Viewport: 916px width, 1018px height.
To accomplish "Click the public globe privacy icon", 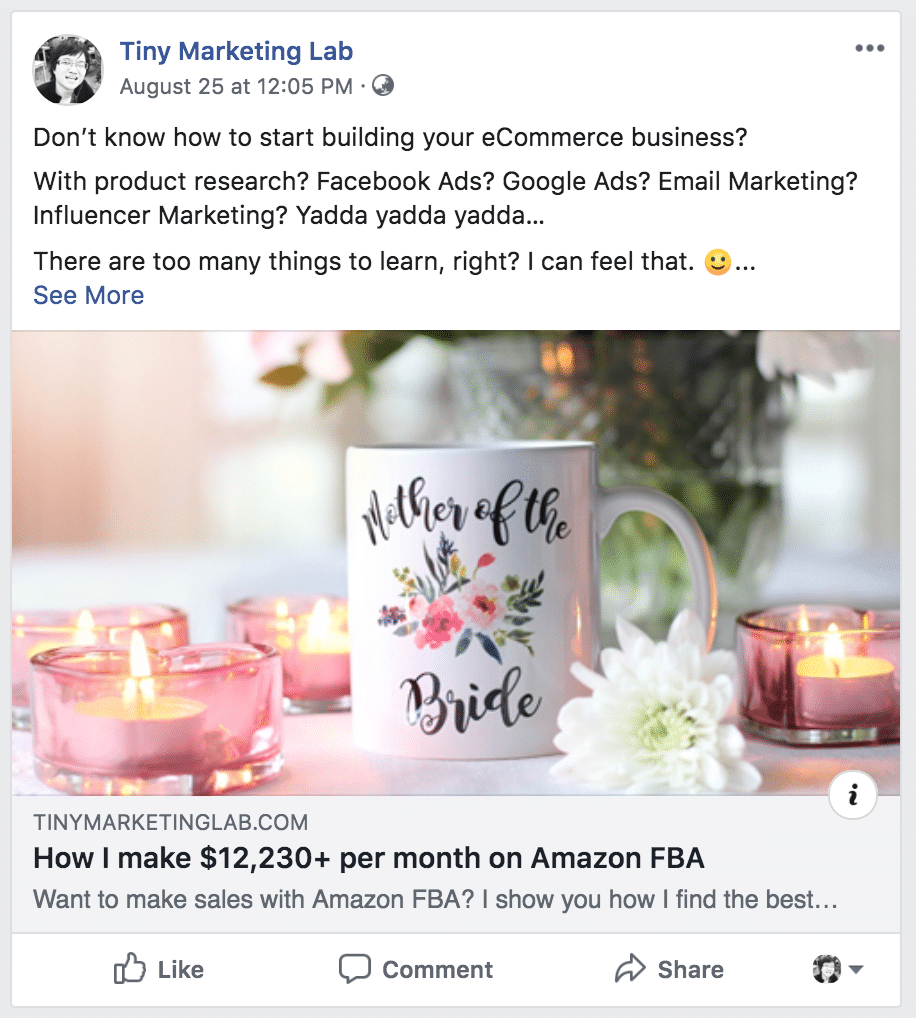I will [382, 86].
